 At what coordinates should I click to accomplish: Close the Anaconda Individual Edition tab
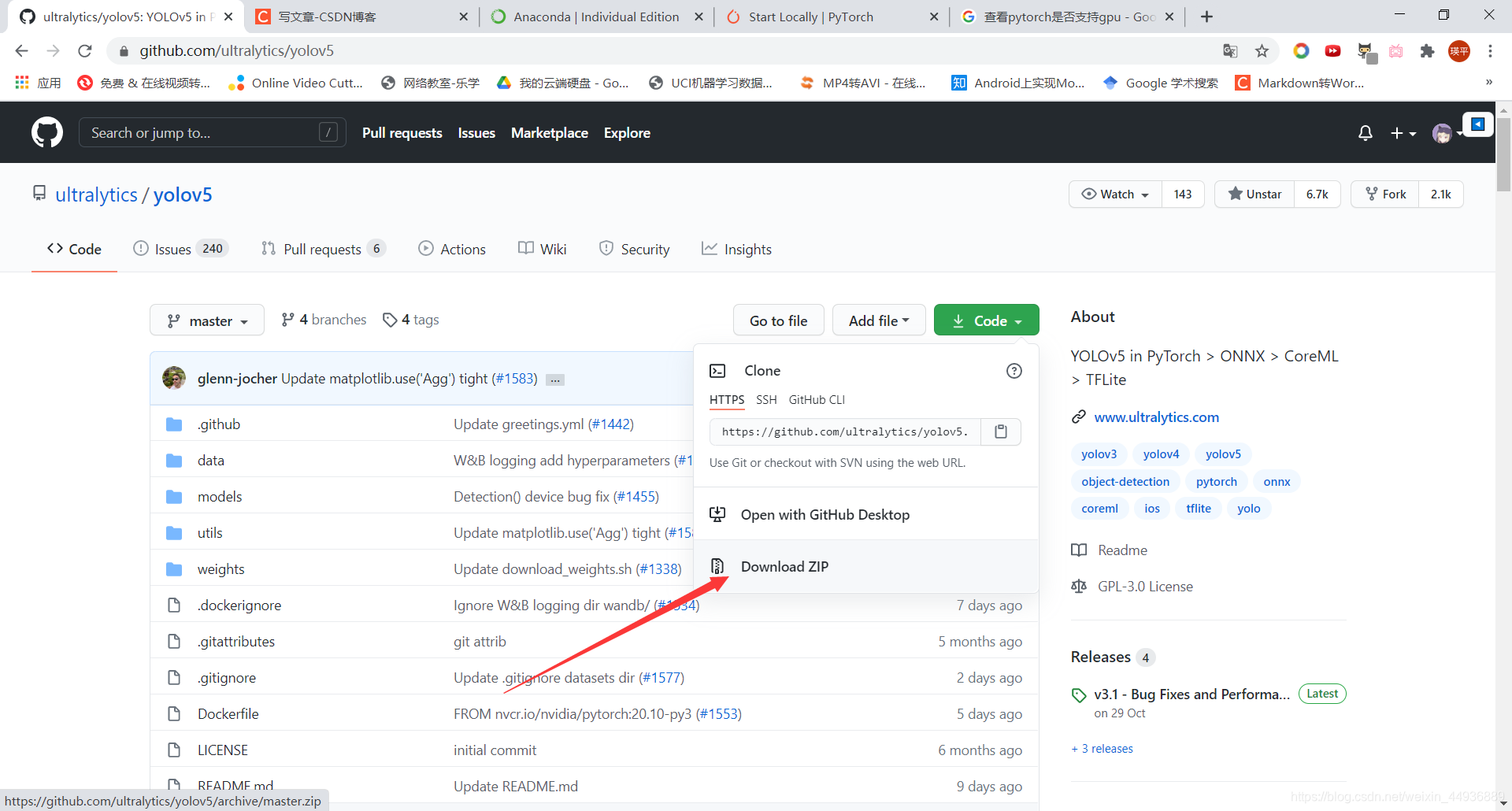pyautogui.click(x=699, y=17)
